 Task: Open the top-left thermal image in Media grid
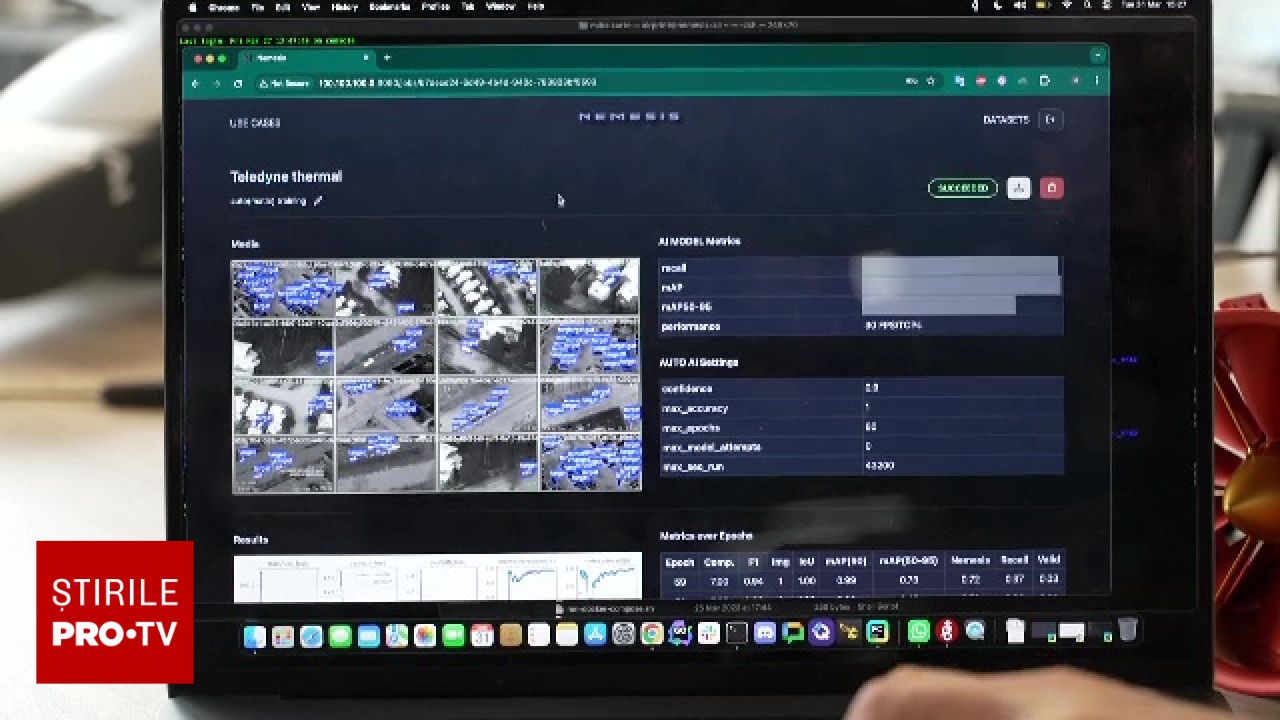point(283,288)
